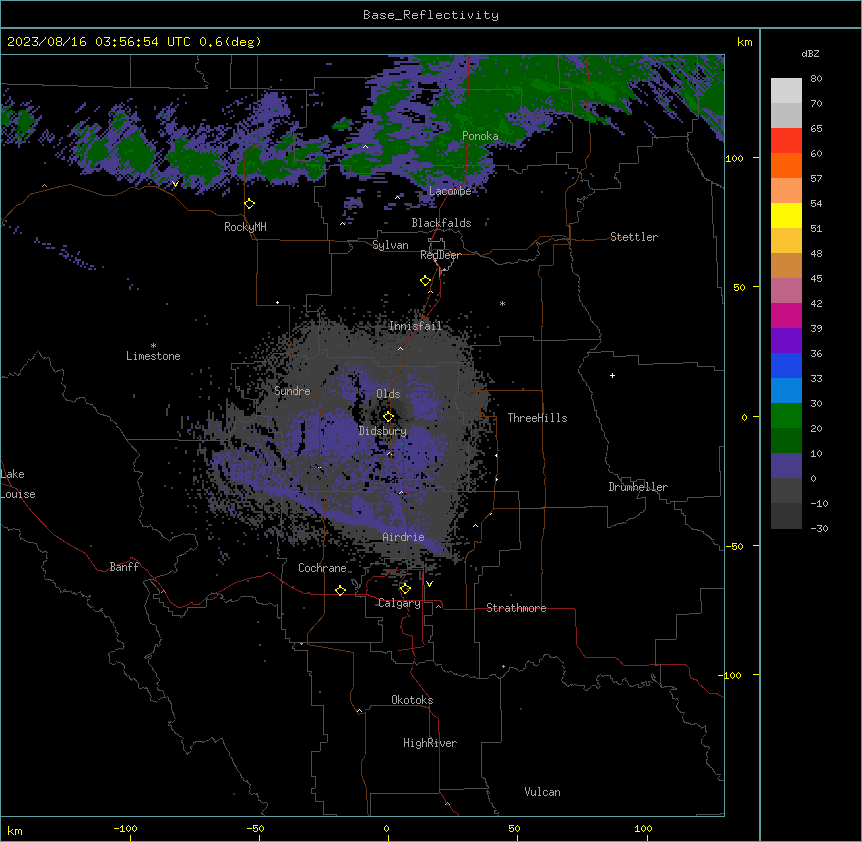The height and width of the screenshot is (842, 862).
Task: Click the 0 tick on the right axis
Action: click(744, 417)
